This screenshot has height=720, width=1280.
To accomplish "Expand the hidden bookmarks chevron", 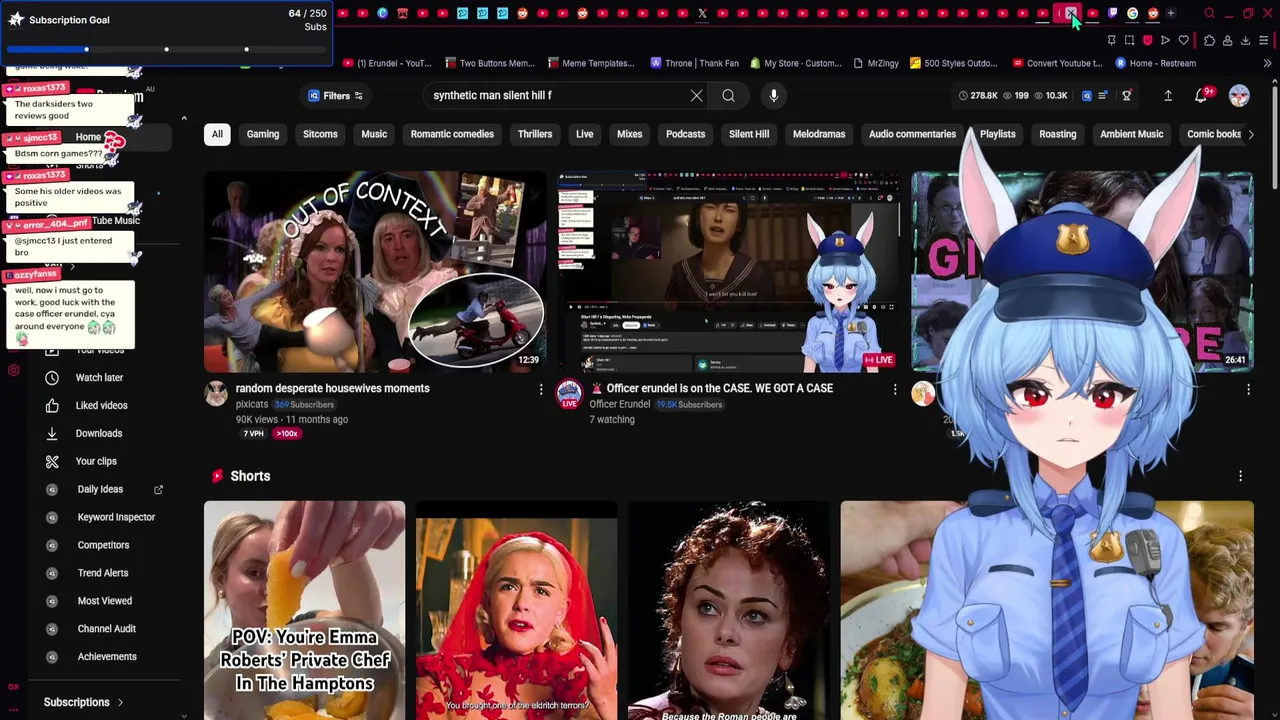I will (1267, 63).
